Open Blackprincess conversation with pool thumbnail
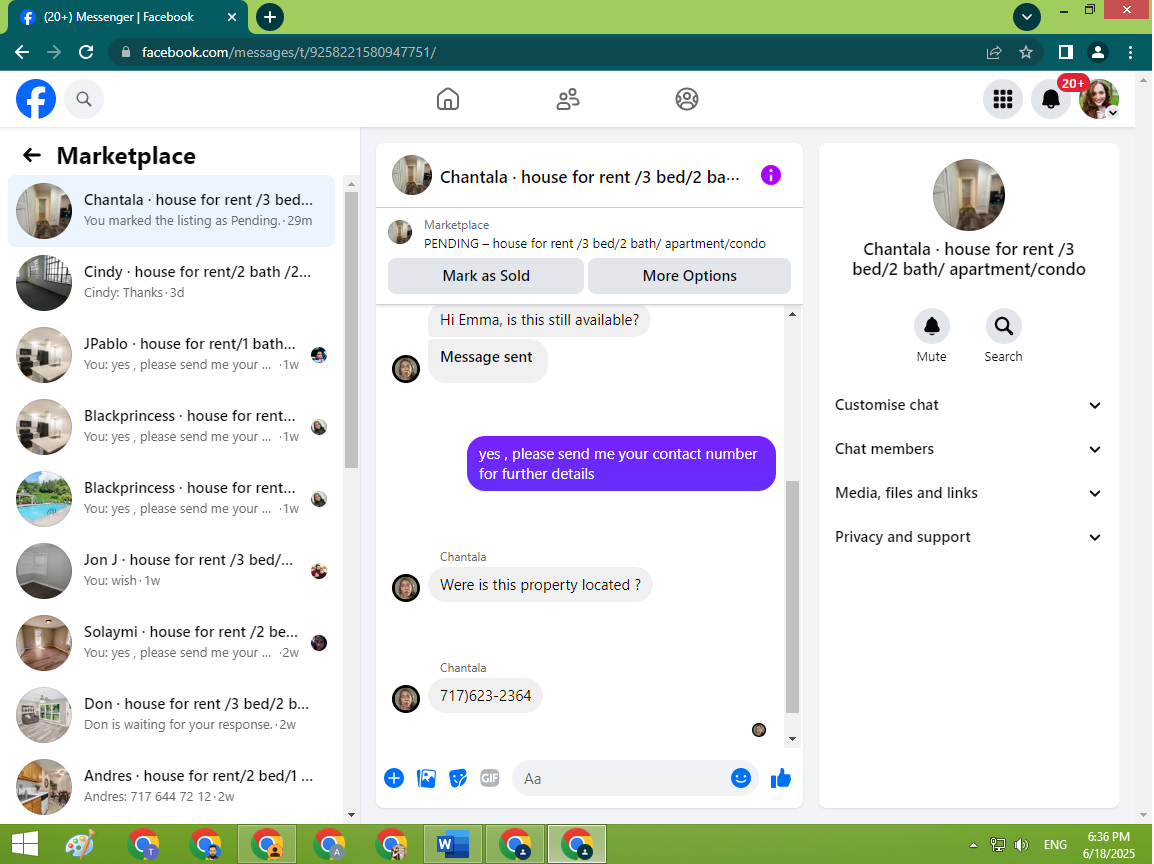1154x864 pixels. [x=171, y=498]
